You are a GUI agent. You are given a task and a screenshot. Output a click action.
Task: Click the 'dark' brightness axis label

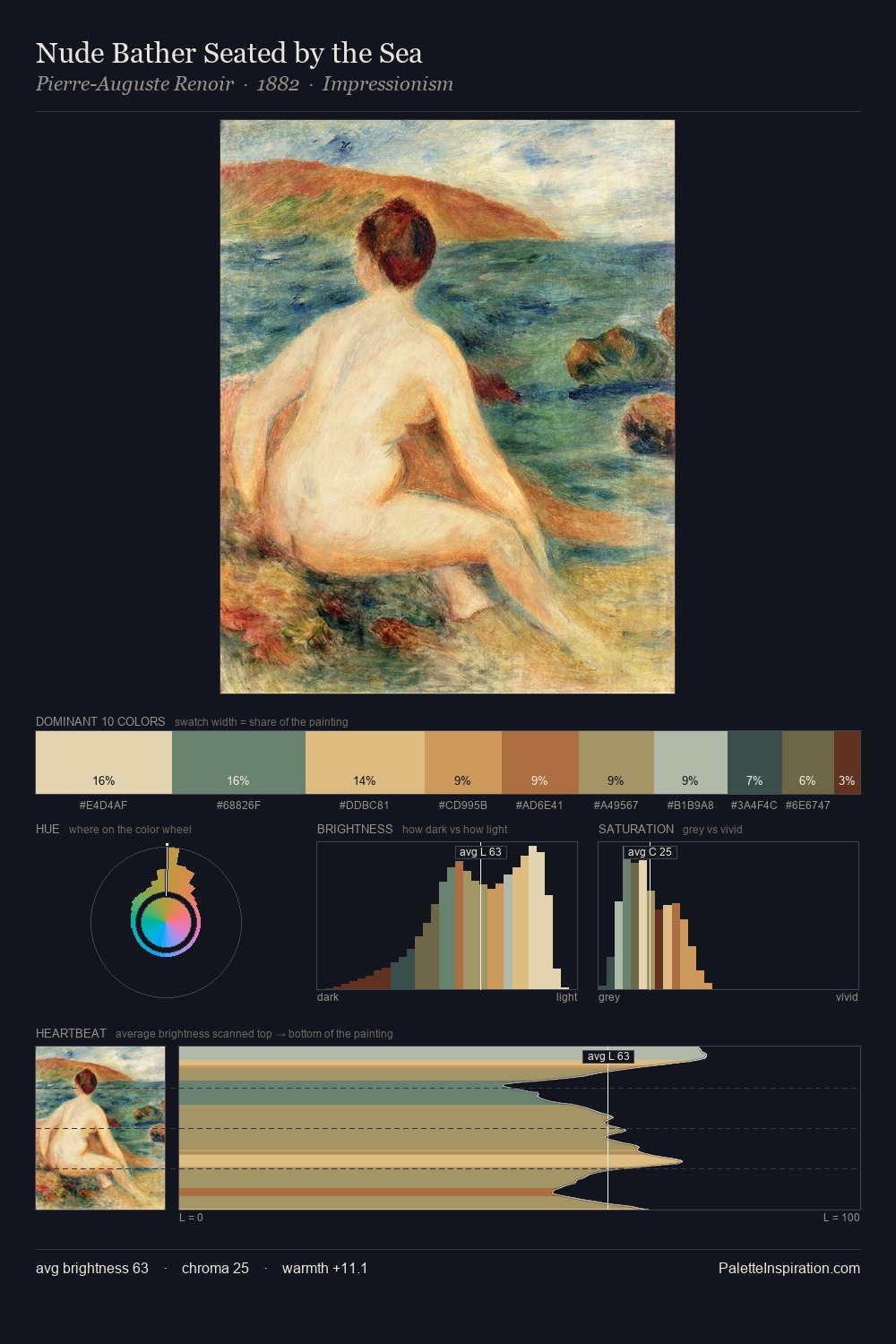coord(328,997)
